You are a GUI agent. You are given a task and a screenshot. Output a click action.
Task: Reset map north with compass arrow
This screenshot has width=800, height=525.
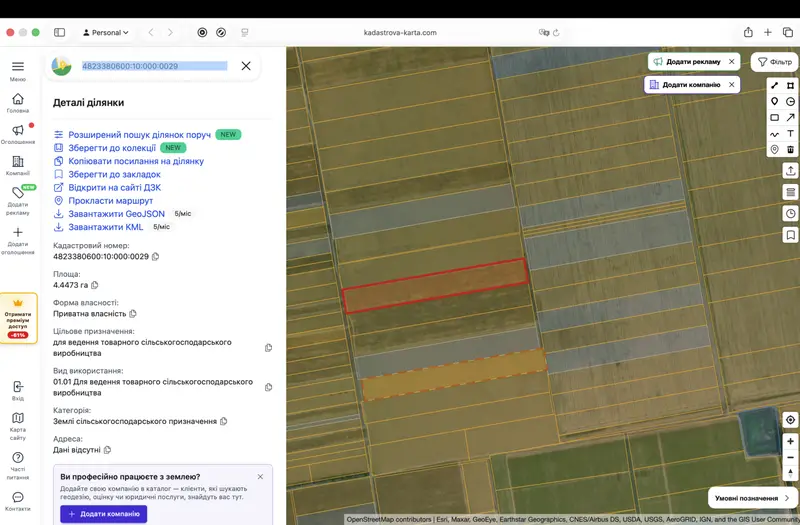tap(790, 473)
